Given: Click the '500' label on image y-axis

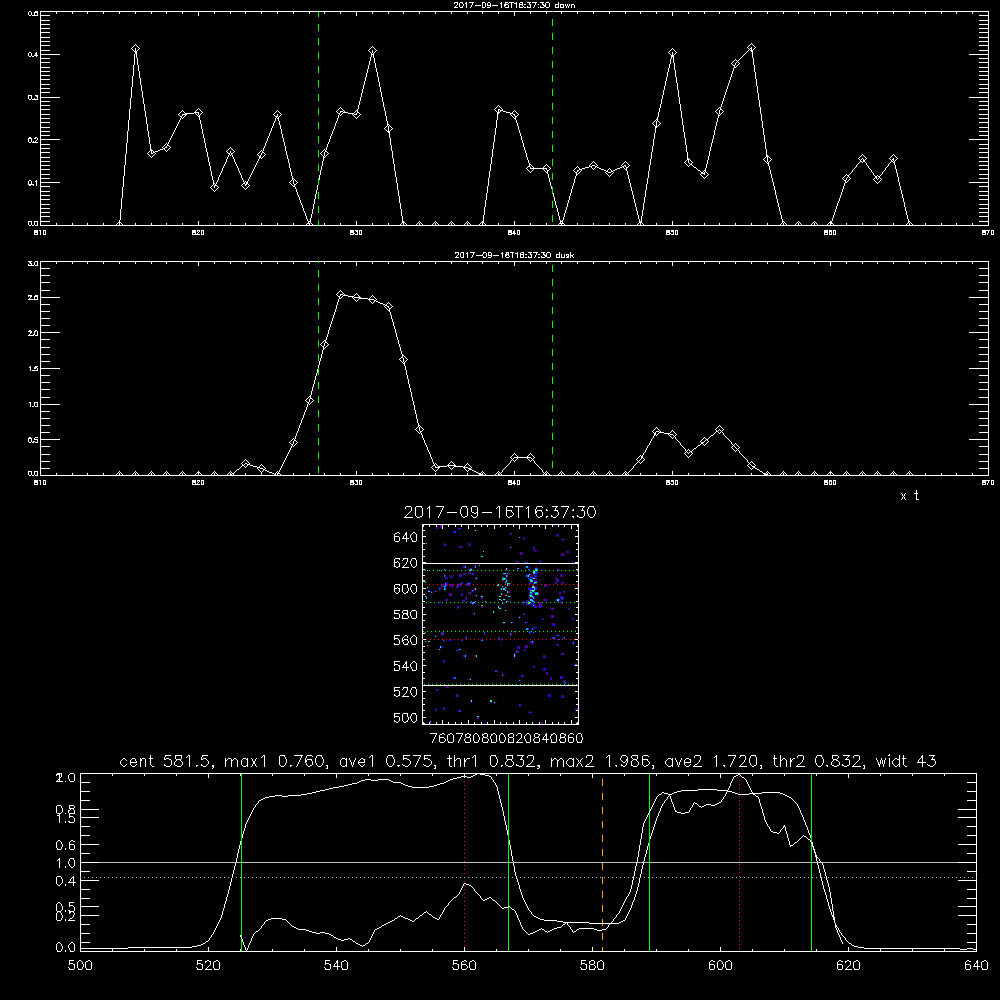Looking at the screenshot, I should (x=406, y=717).
